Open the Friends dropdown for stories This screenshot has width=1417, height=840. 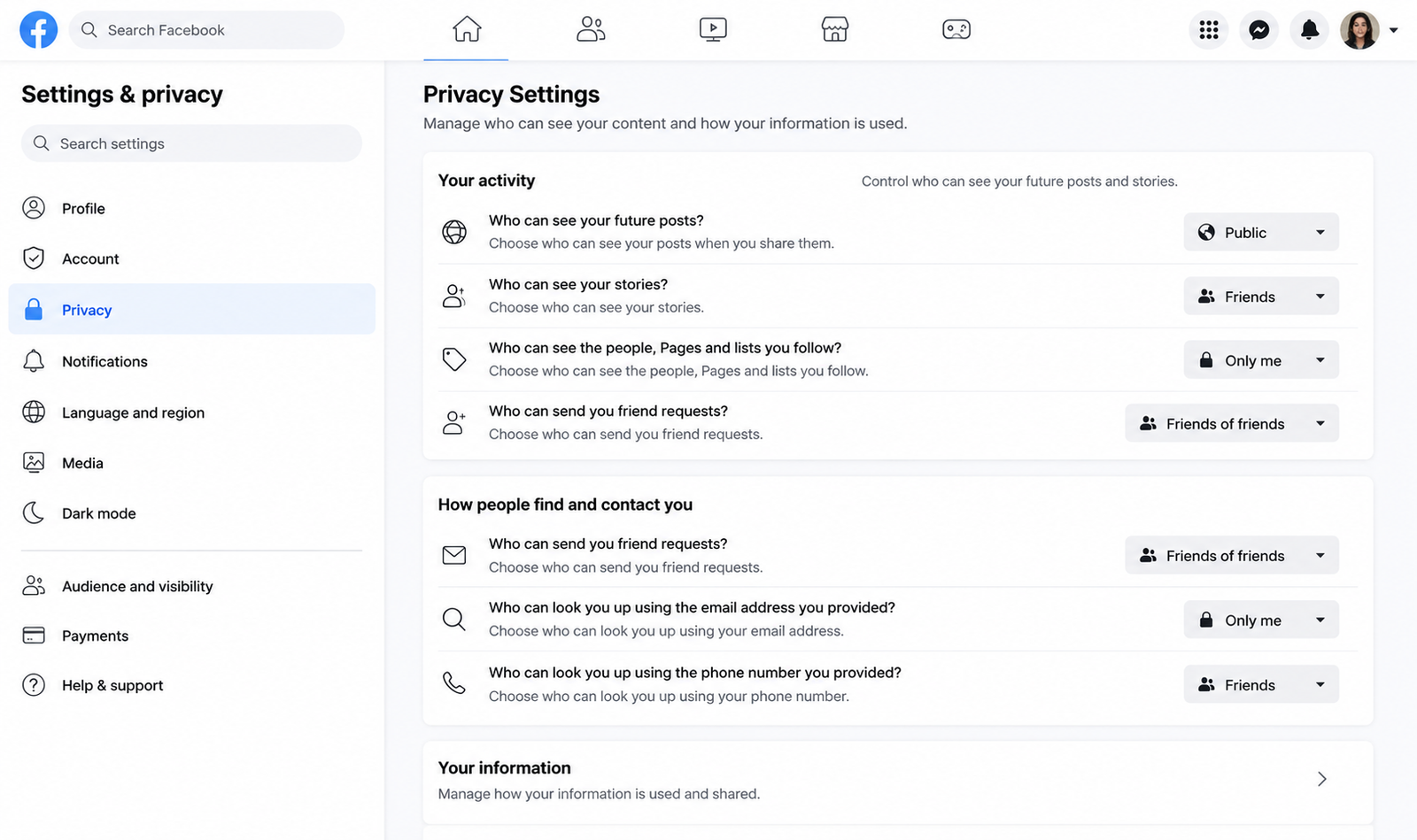(x=1261, y=297)
